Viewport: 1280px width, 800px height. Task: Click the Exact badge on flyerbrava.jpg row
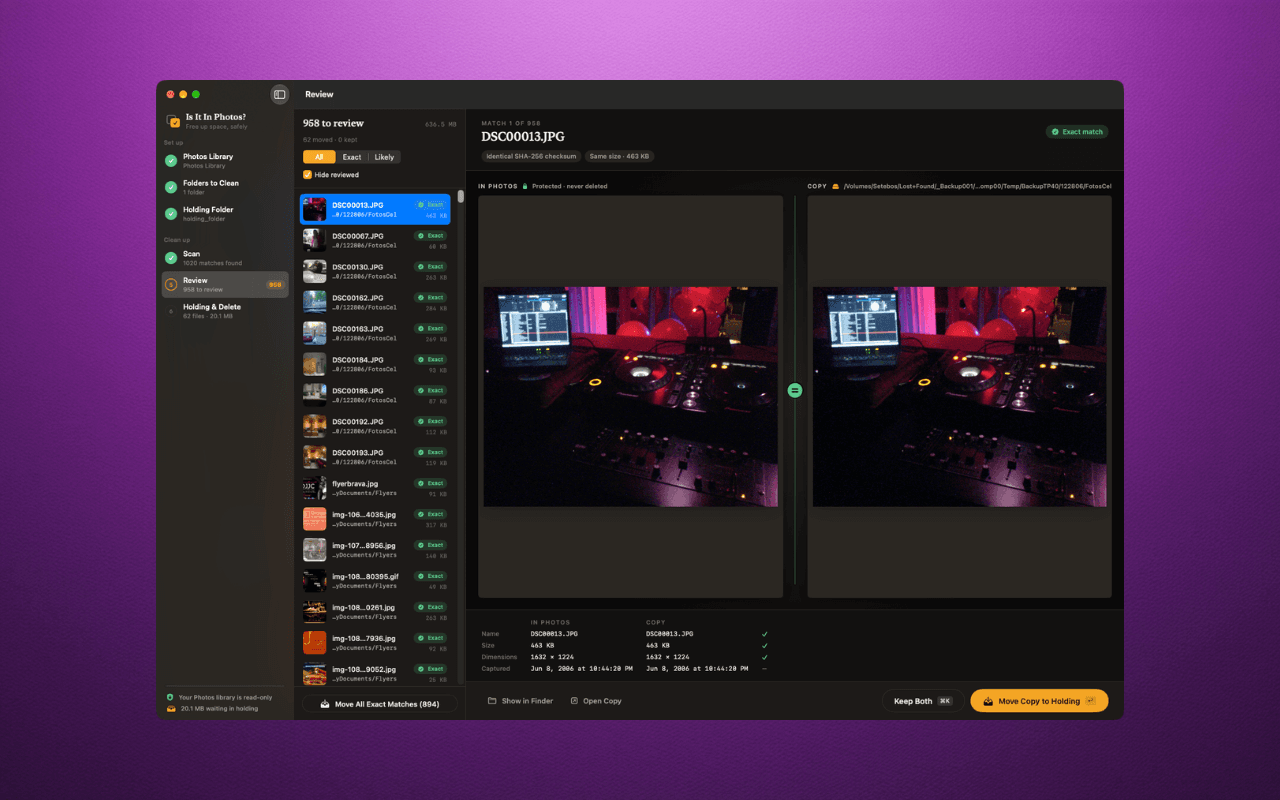point(431,483)
